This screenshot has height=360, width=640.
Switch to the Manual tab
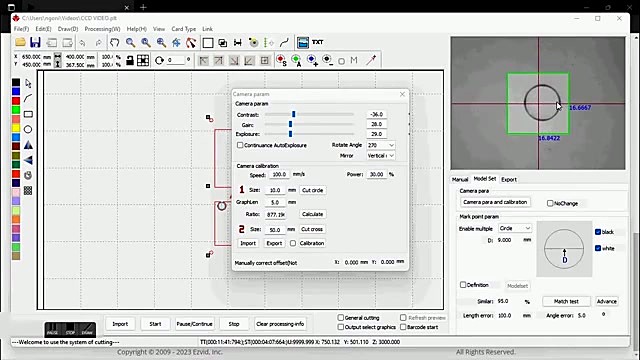click(460, 180)
